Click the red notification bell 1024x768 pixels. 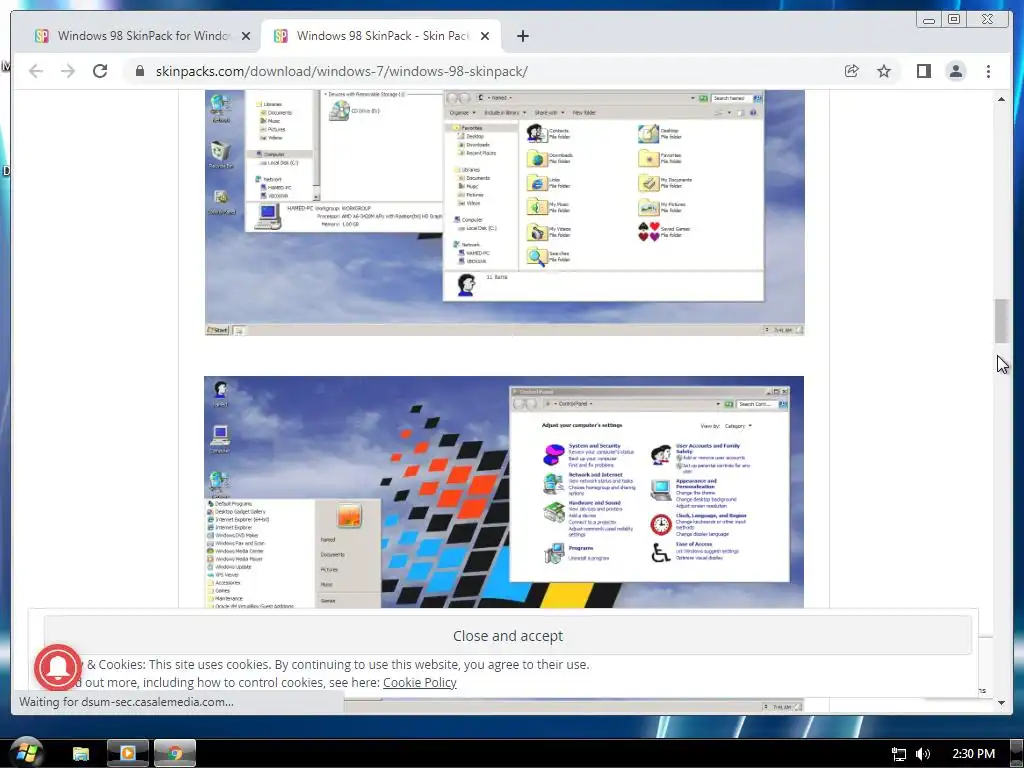pyautogui.click(x=57, y=667)
